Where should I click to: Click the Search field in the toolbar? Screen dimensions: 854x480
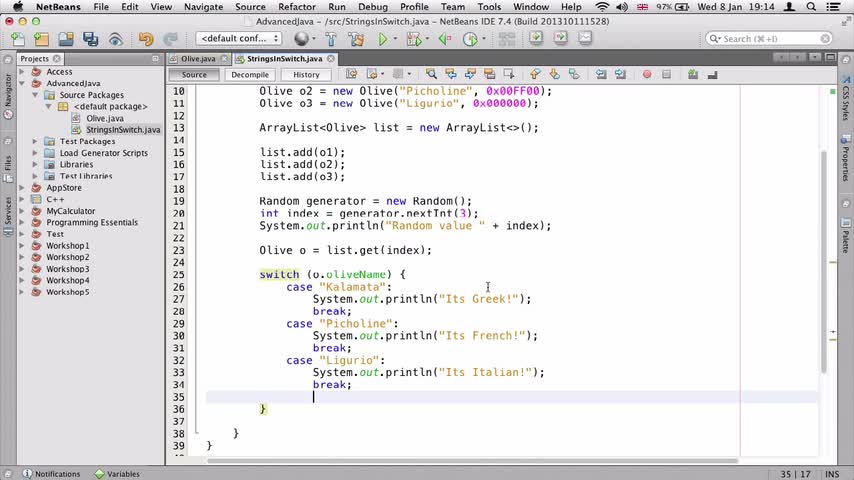coord(768,39)
